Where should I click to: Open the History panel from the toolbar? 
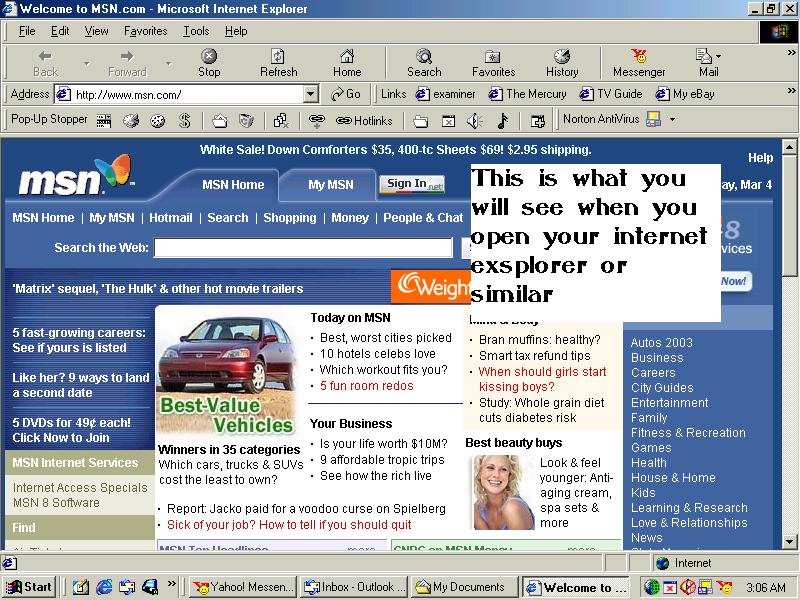[562, 63]
